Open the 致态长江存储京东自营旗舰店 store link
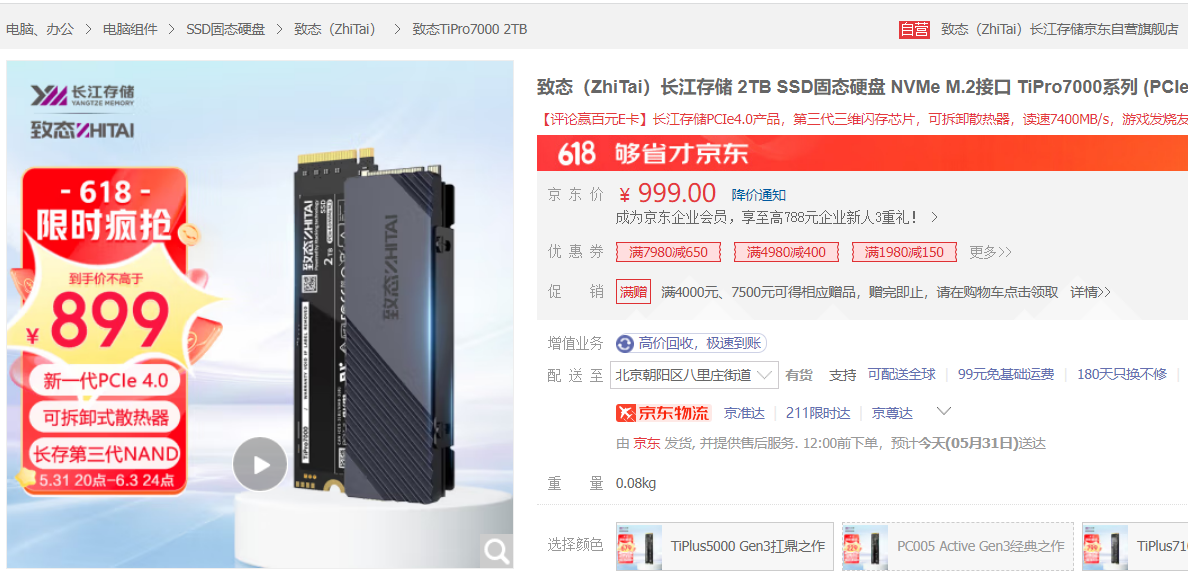 pyautogui.click(x=1060, y=30)
